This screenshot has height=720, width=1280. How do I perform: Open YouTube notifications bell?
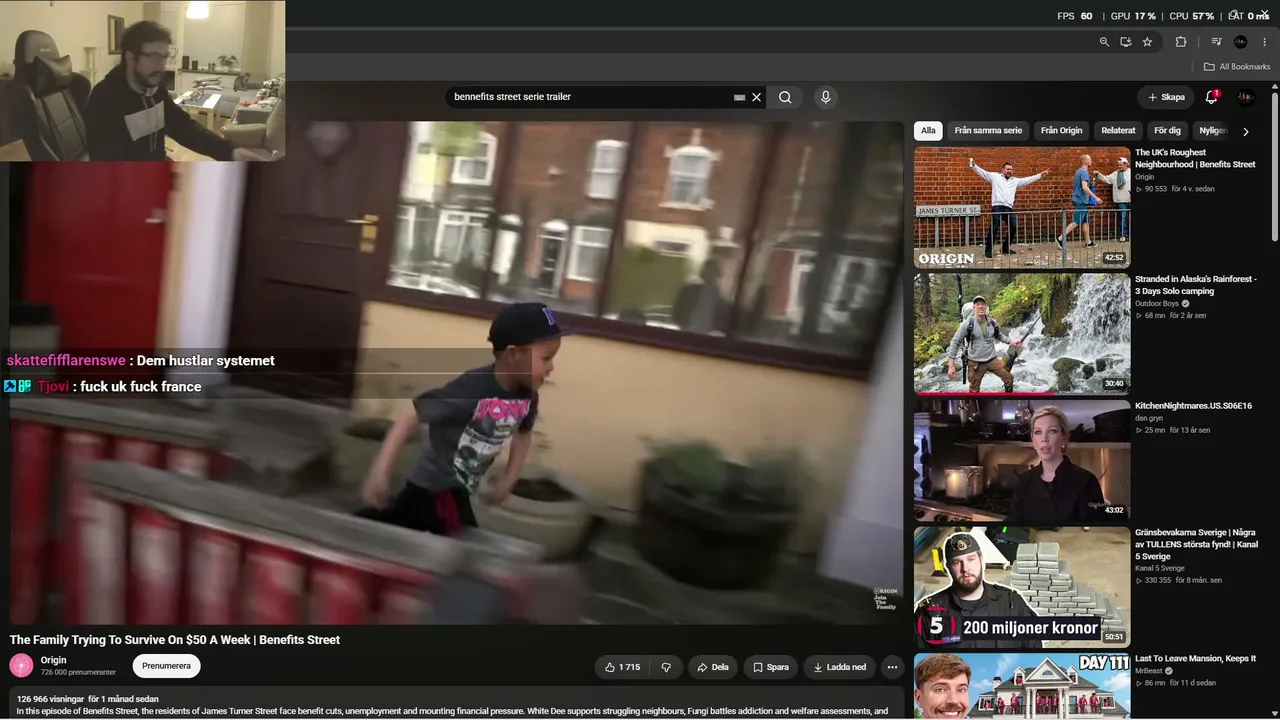click(x=1211, y=97)
